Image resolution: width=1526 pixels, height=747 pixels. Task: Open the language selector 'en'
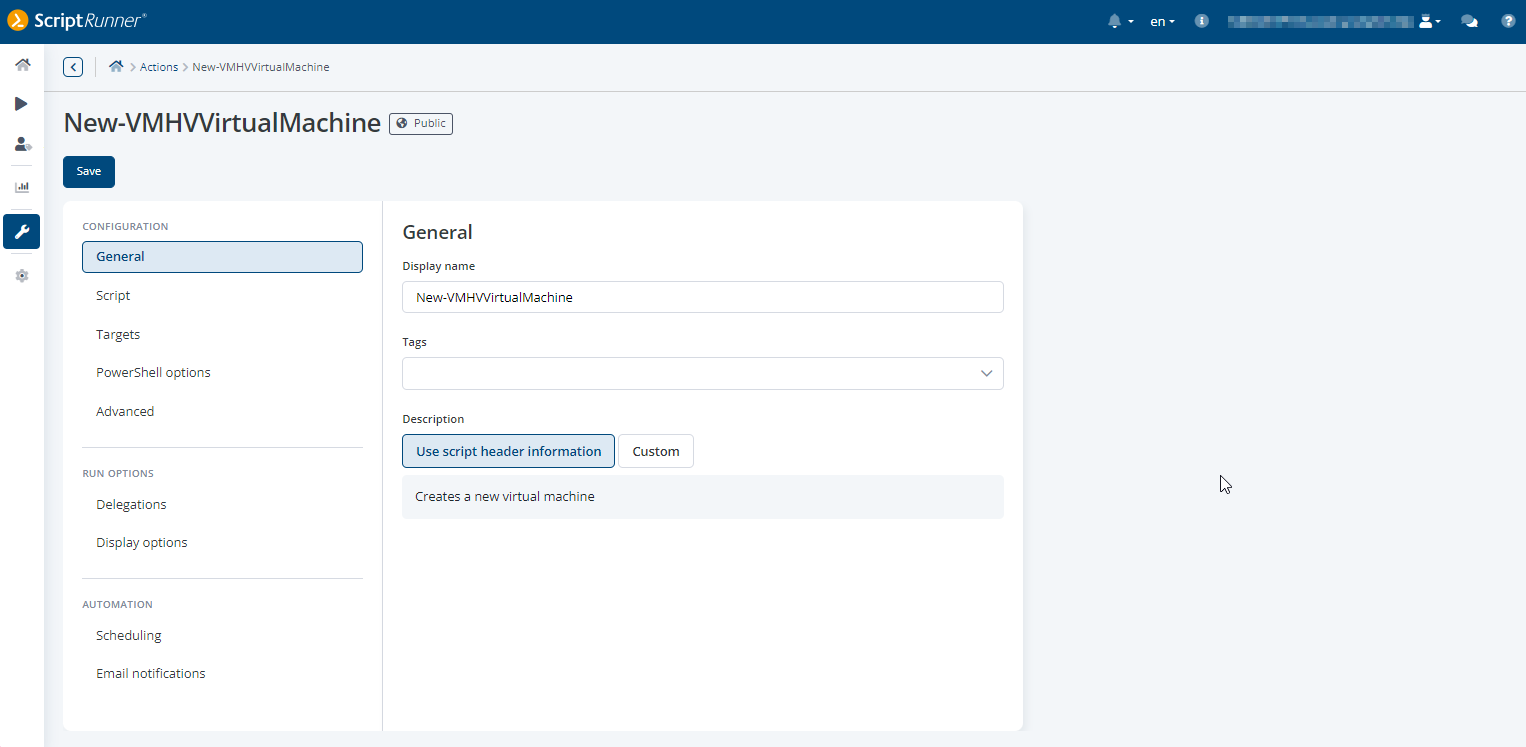click(x=1162, y=21)
